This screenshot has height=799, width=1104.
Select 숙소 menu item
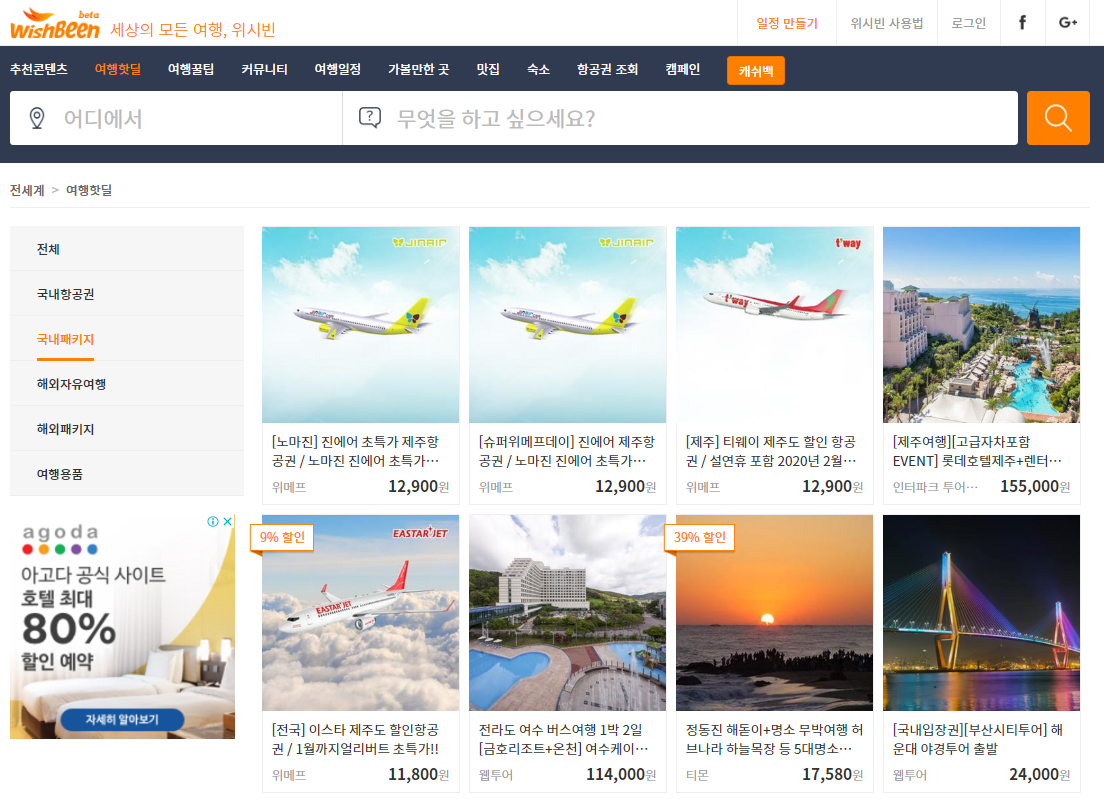pyautogui.click(x=539, y=69)
